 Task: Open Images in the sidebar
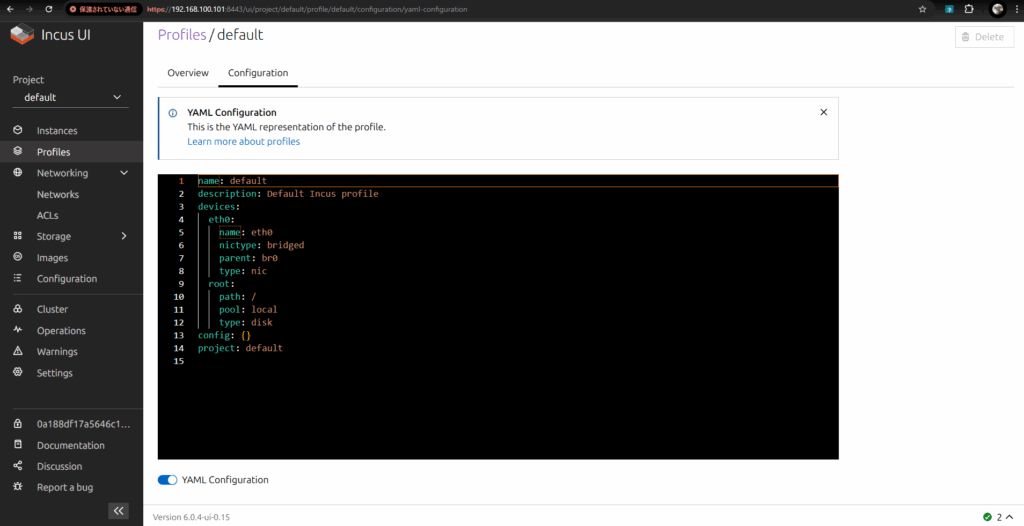[x=52, y=257]
